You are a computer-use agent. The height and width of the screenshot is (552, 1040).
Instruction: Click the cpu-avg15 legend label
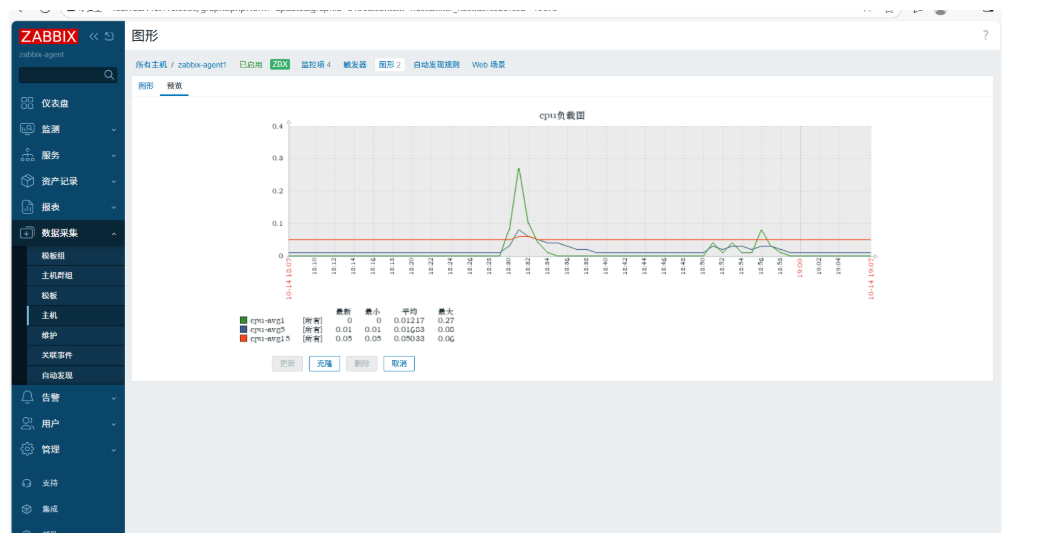(270, 338)
